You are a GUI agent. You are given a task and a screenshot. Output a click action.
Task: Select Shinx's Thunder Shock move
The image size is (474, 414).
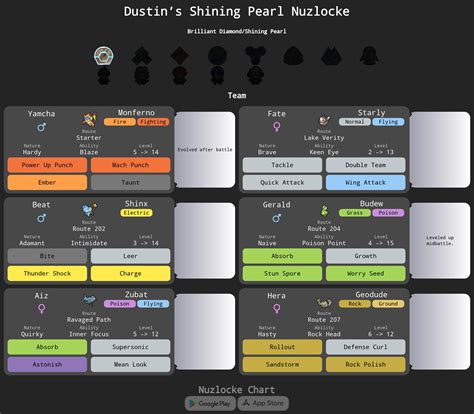point(47,274)
